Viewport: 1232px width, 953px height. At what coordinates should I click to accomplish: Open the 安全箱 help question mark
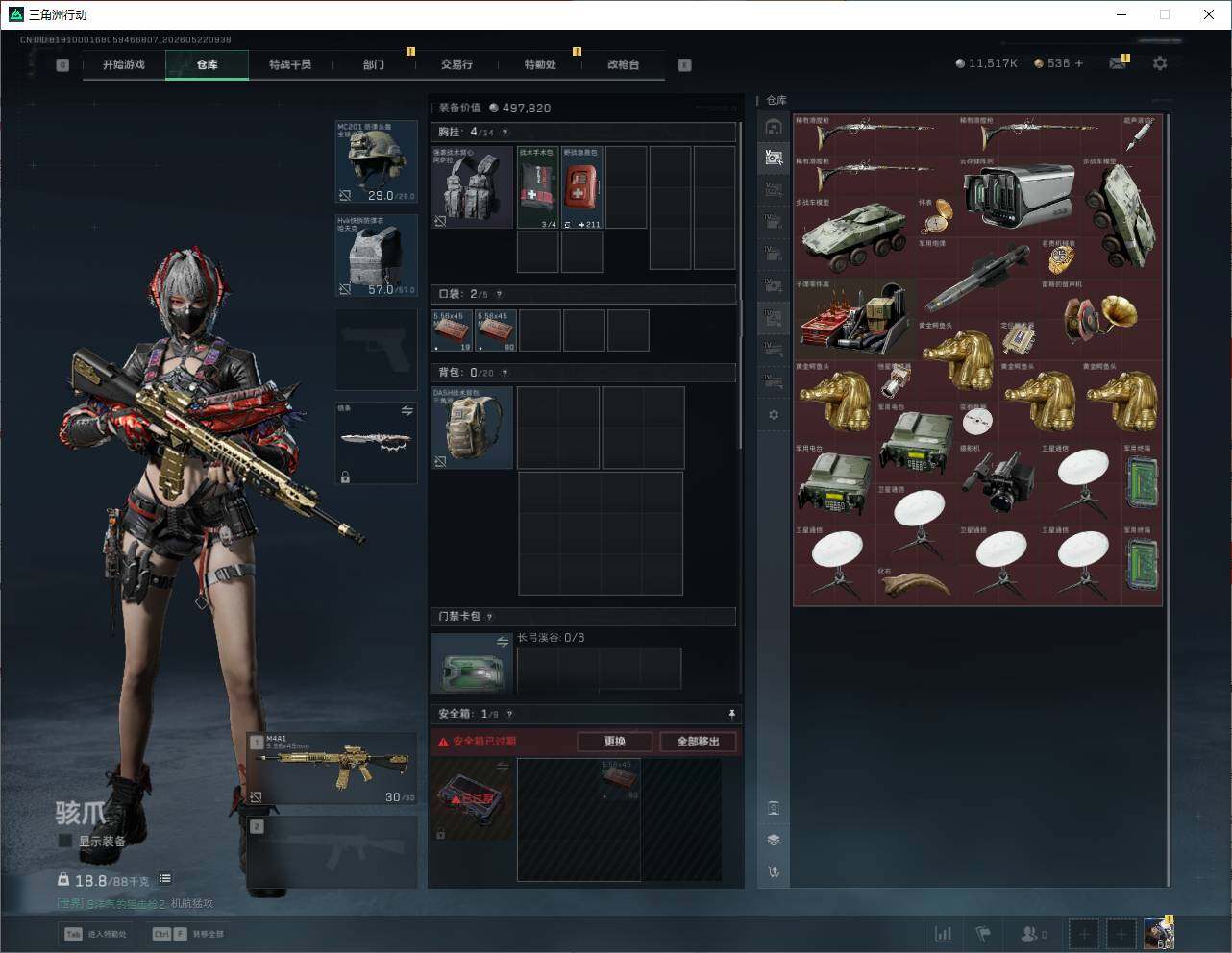(x=509, y=714)
